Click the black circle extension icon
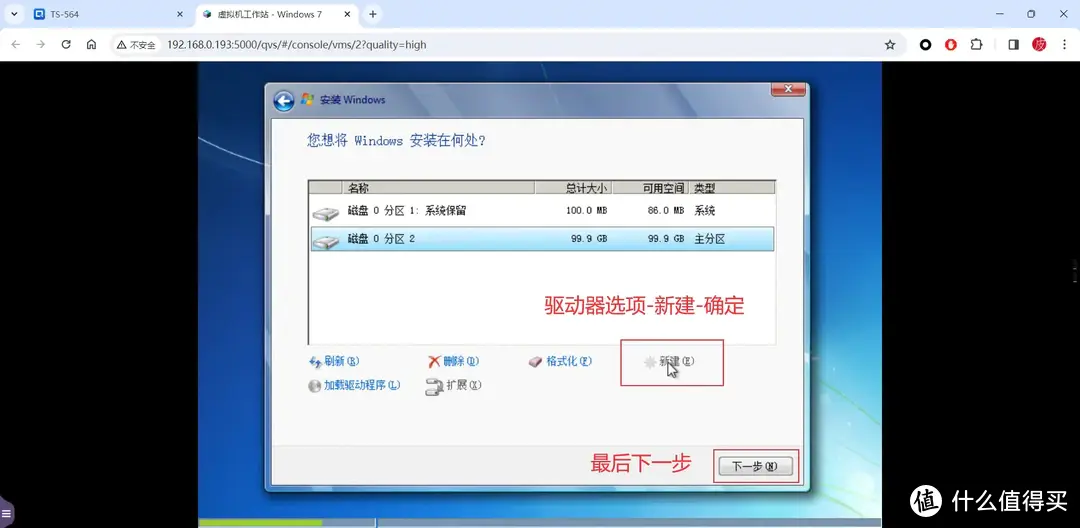The width and height of the screenshot is (1080, 528). coord(926,45)
